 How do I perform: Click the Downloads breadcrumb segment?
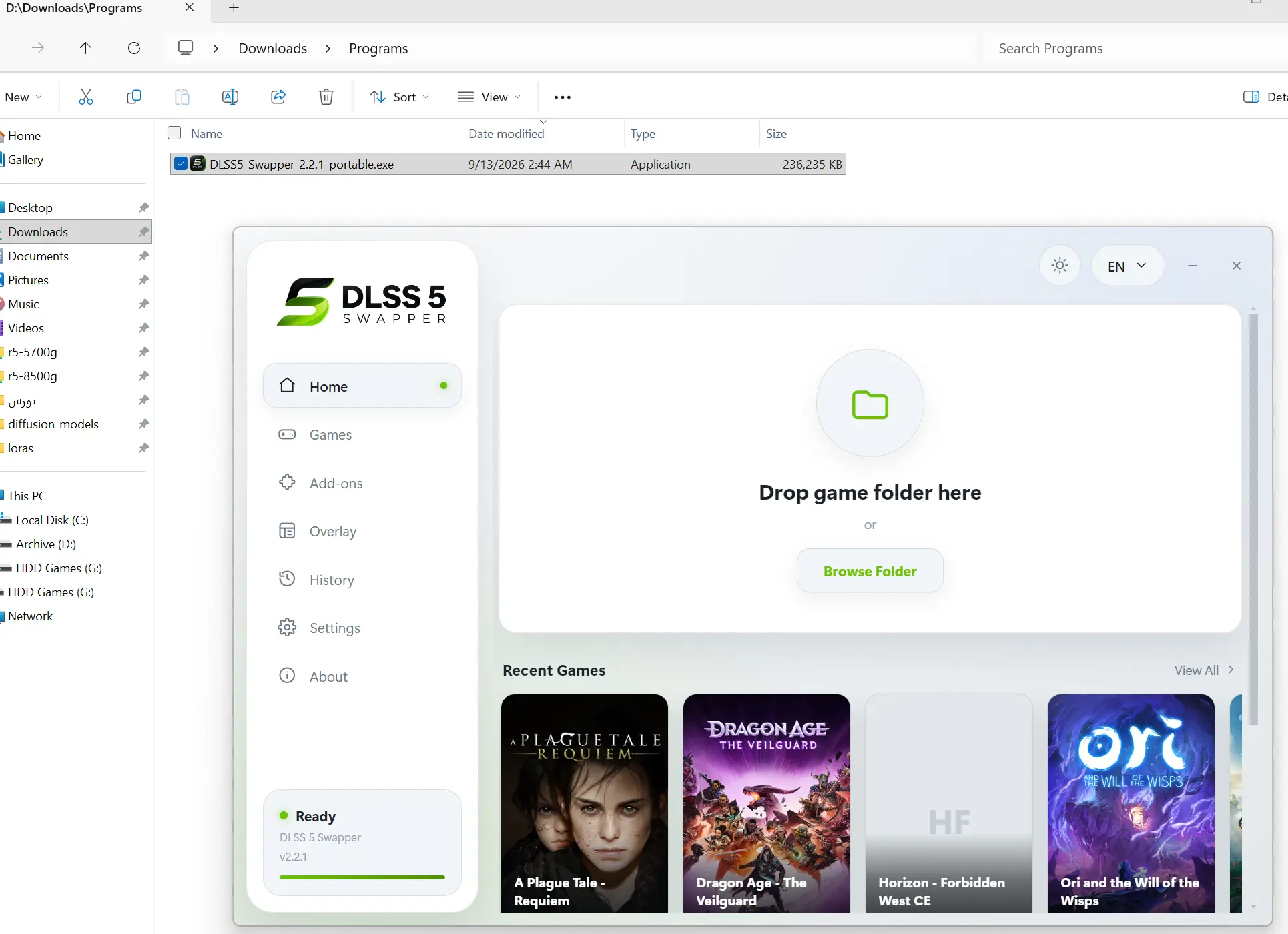point(273,49)
